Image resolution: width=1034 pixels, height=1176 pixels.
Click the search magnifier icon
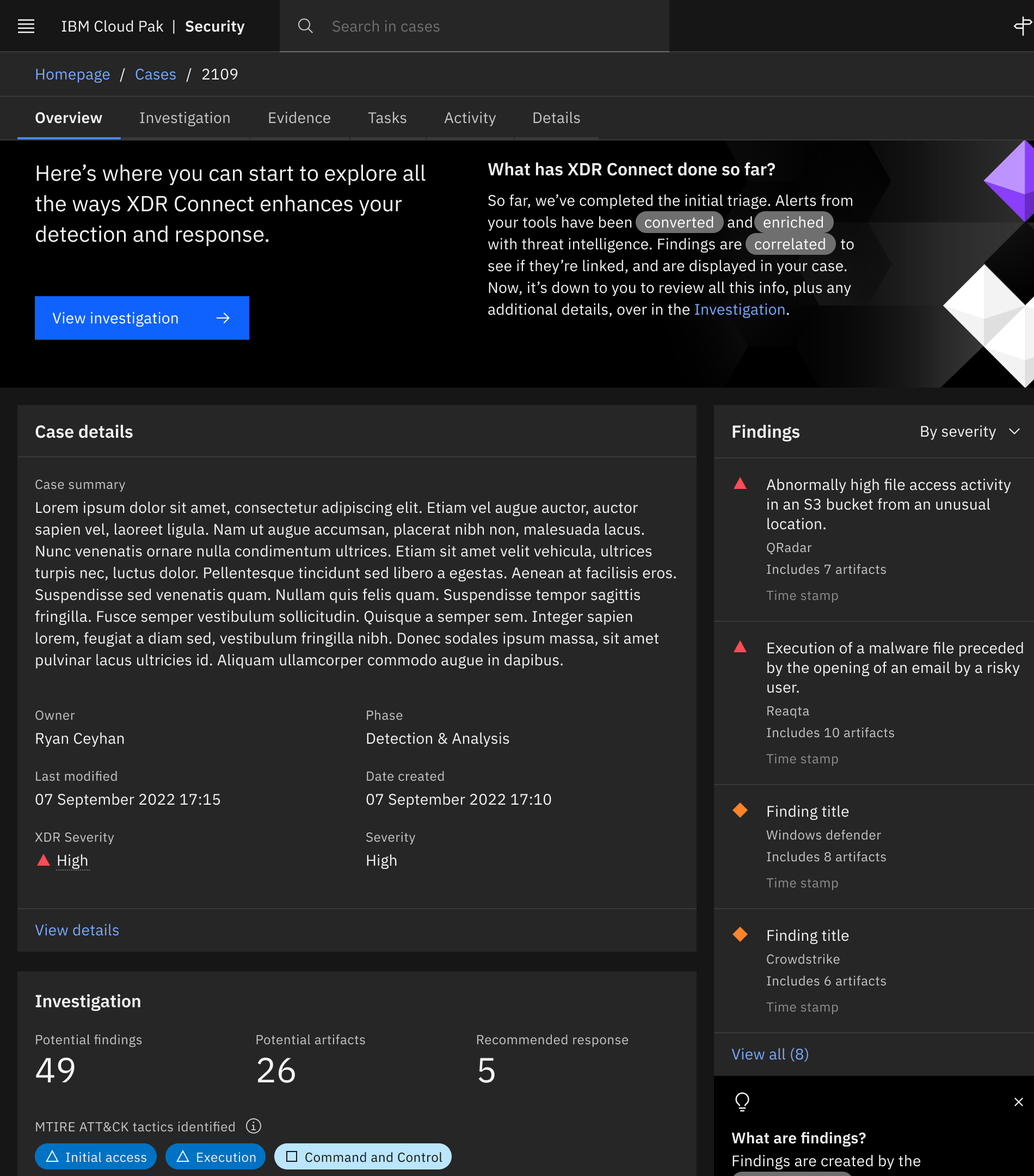point(305,26)
